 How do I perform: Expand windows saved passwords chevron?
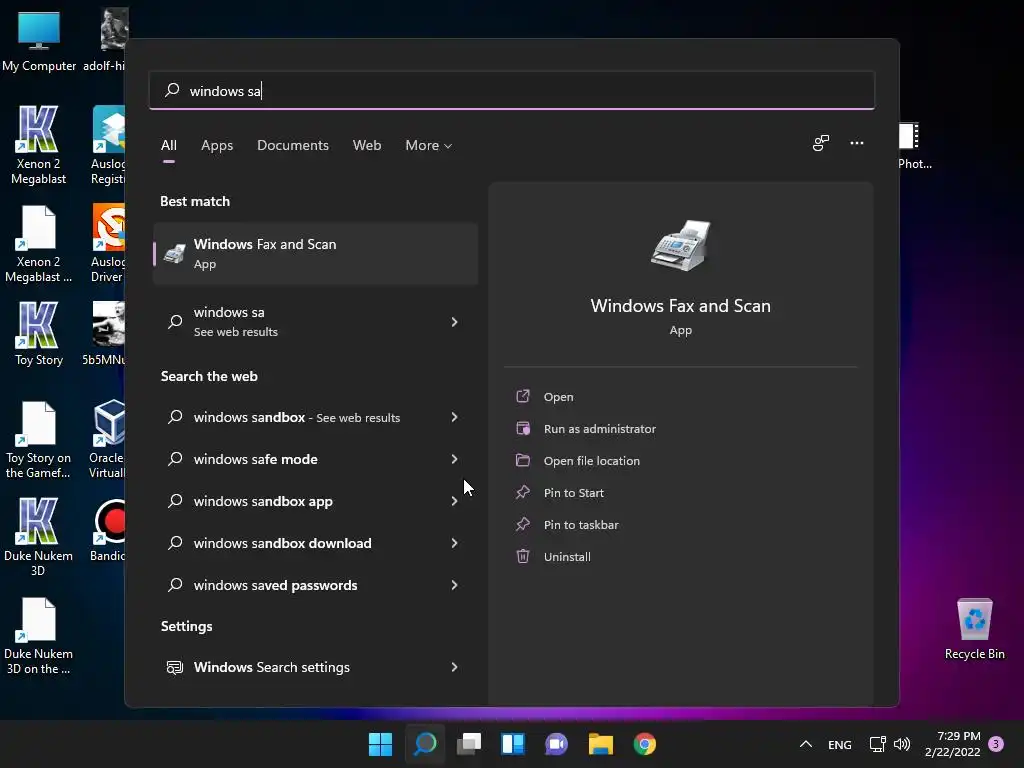454,585
